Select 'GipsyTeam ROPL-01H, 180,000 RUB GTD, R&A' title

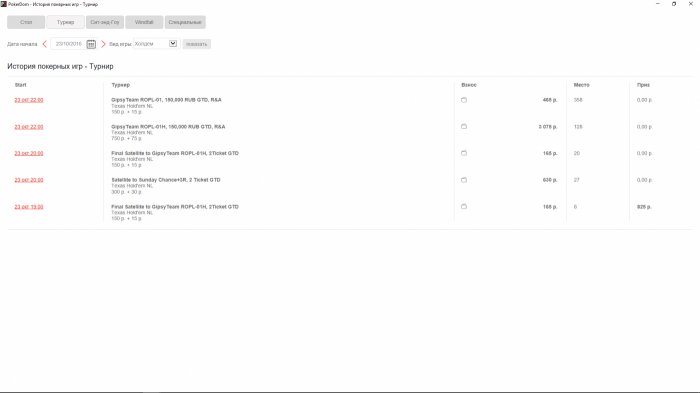168,126
